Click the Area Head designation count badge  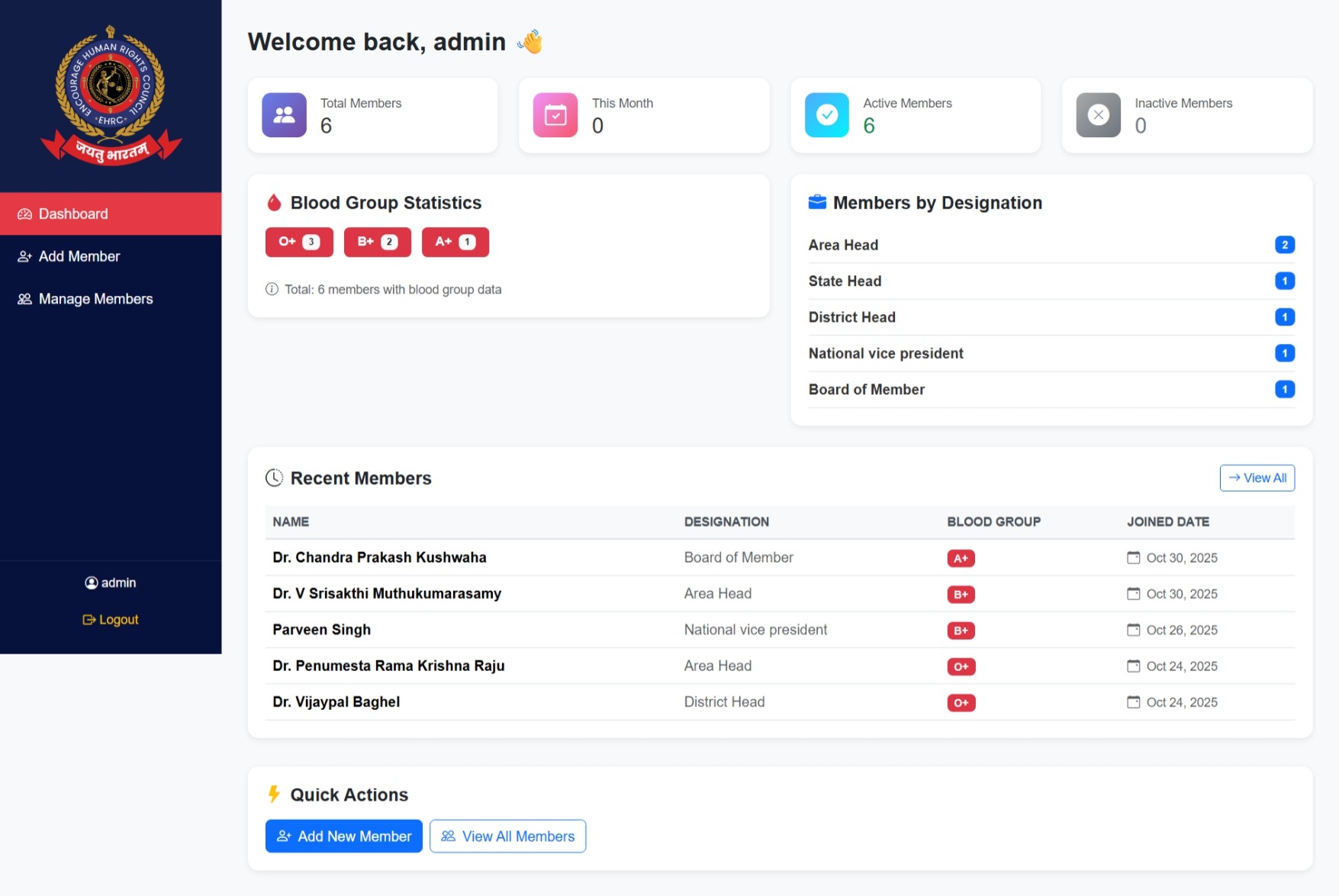click(1284, 245)
